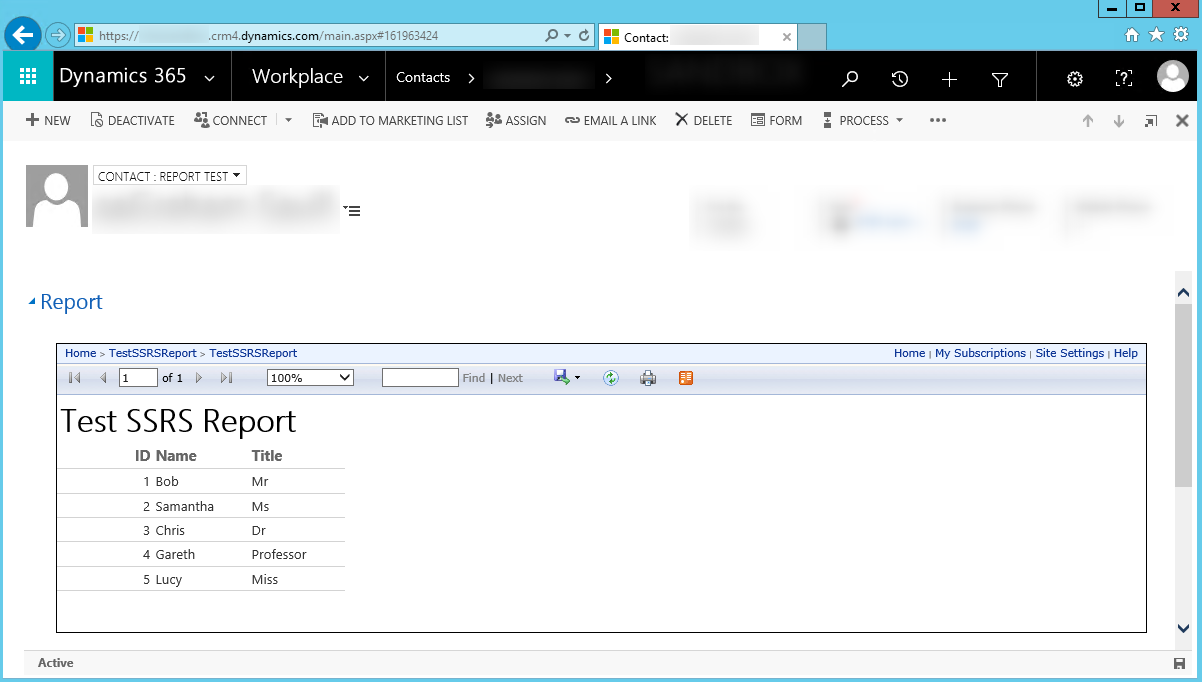Refresh the SSRS report
Viewport: 1202px width, 682px height.
611,378
